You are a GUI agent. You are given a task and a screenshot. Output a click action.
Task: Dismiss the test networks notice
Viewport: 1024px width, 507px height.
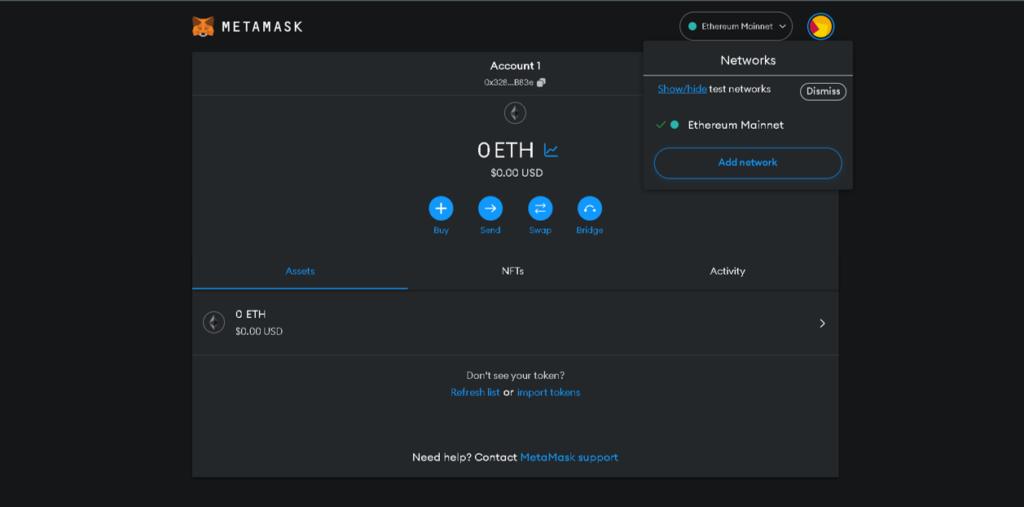pos(822,91)
